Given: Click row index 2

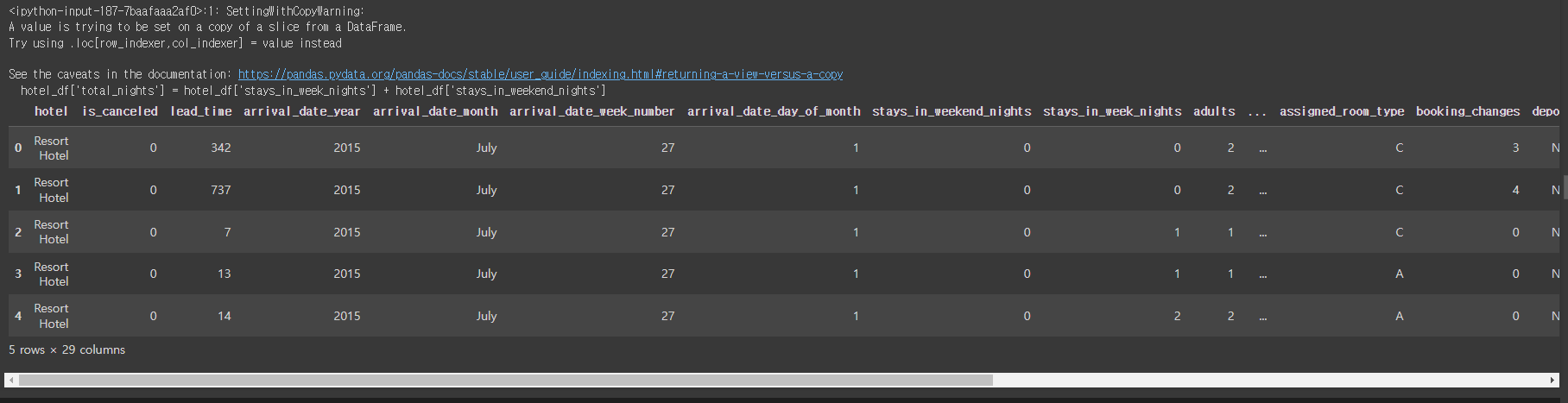Looking at the screenshot, I should pyautogui.click(x=18, y=232).
